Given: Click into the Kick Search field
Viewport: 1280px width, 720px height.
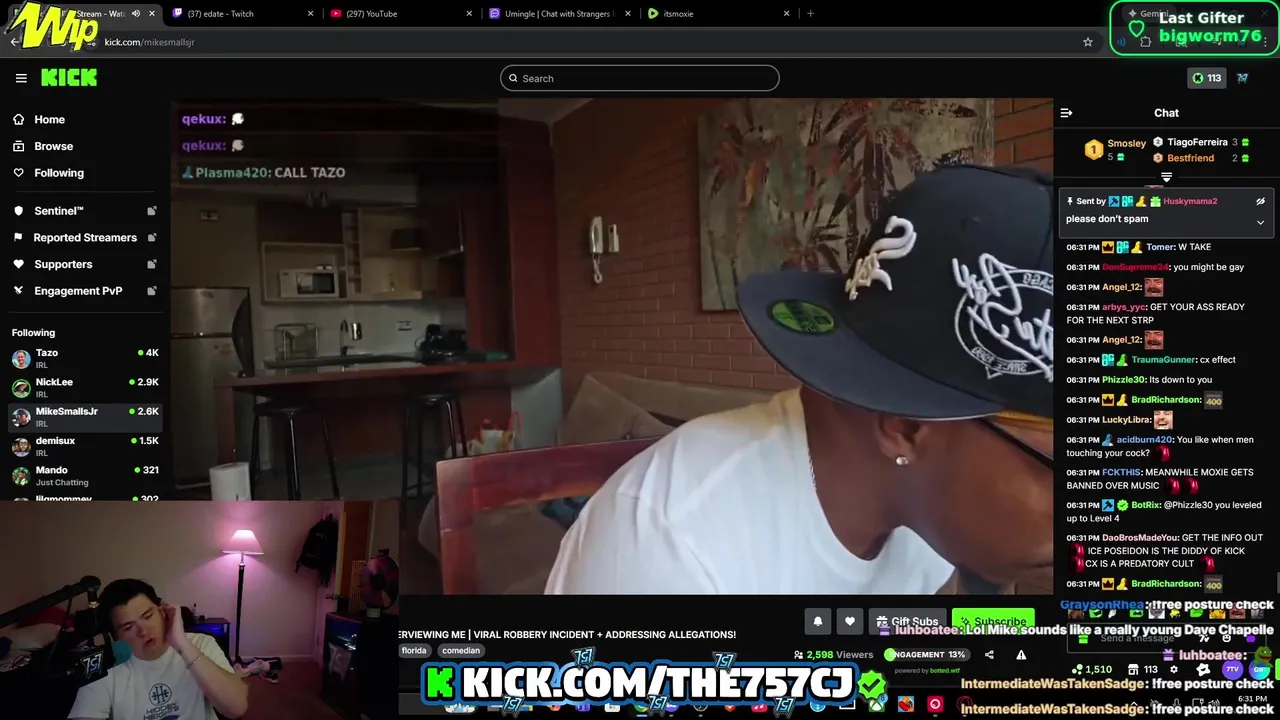Looking at the screenshot, I should 640,78.
